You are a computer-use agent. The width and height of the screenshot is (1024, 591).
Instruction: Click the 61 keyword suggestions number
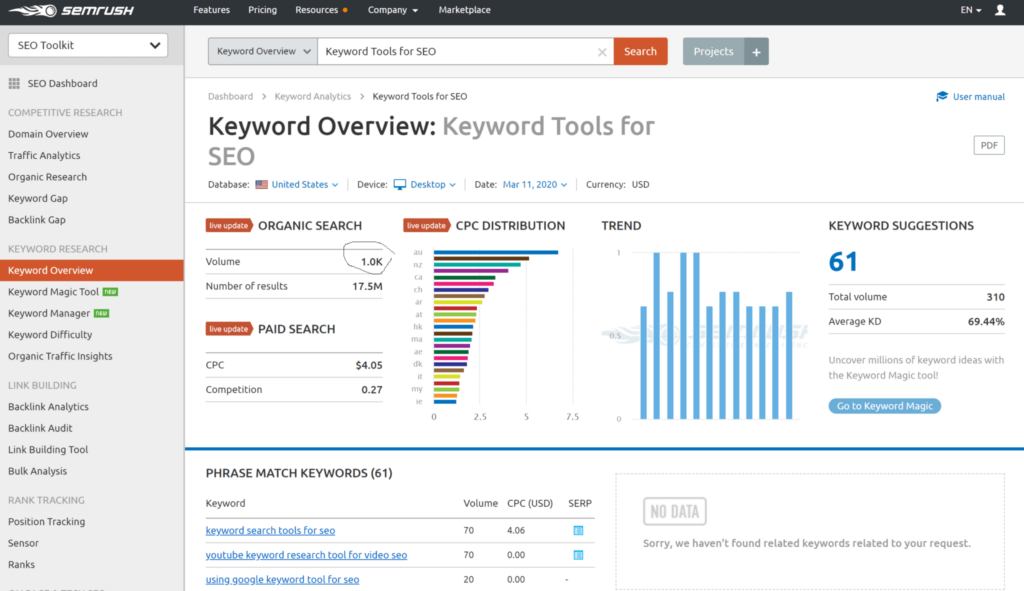843,262
